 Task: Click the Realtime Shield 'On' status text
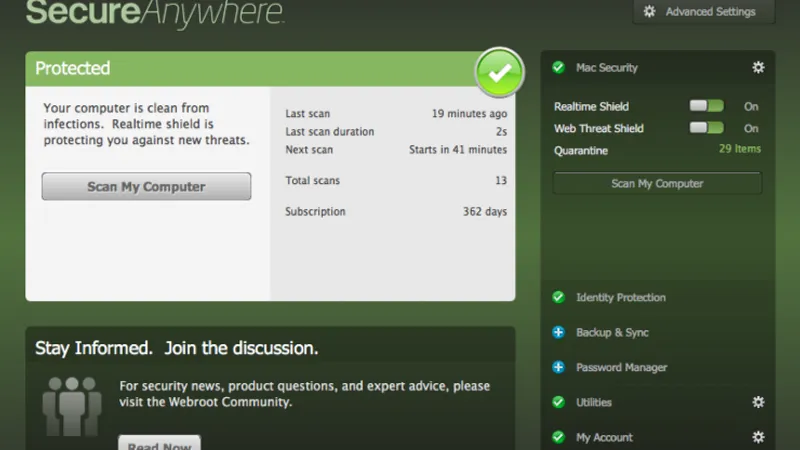751,107
